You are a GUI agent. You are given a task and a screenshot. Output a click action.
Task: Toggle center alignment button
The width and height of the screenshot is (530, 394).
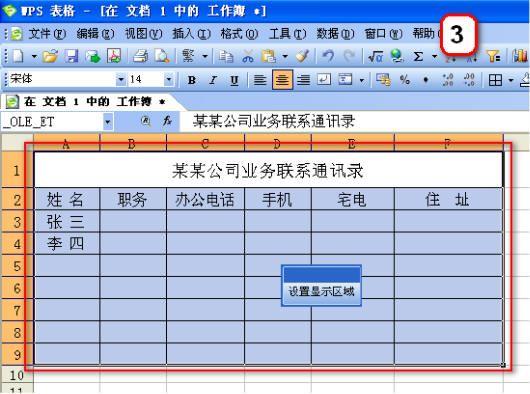(x=282, y=80)
